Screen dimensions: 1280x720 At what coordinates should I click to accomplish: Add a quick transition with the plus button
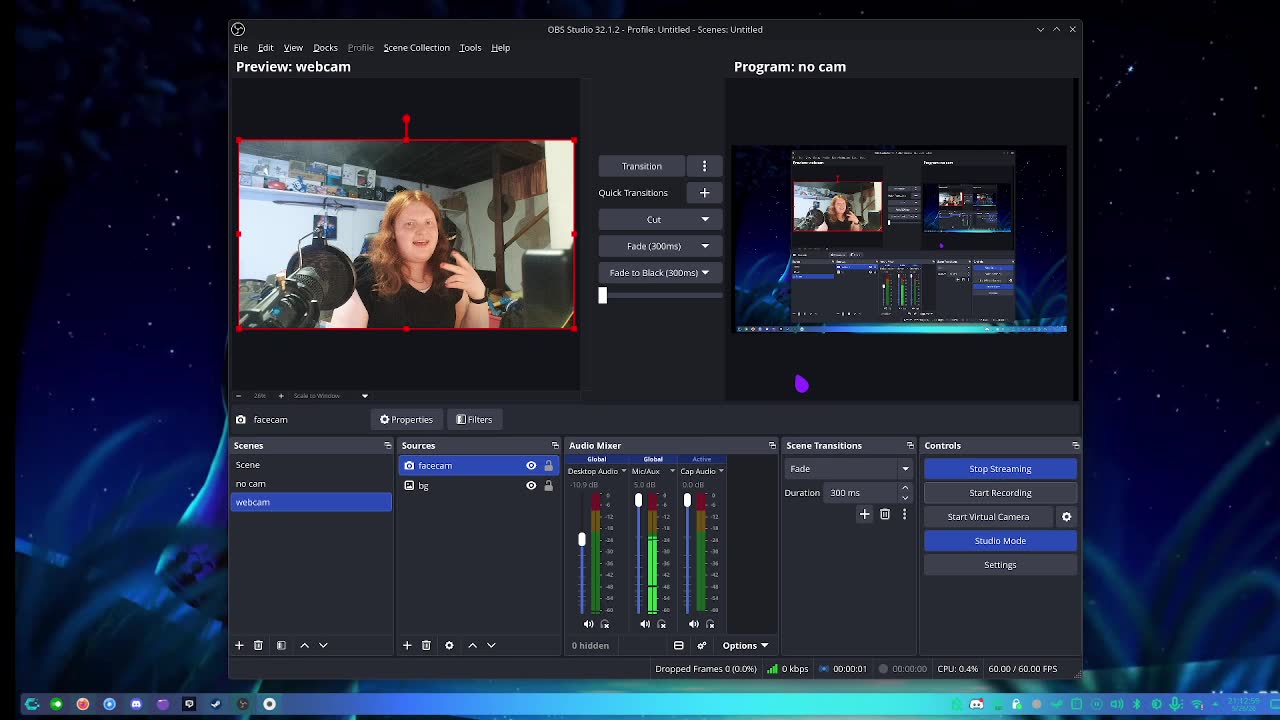click(704, 192)
